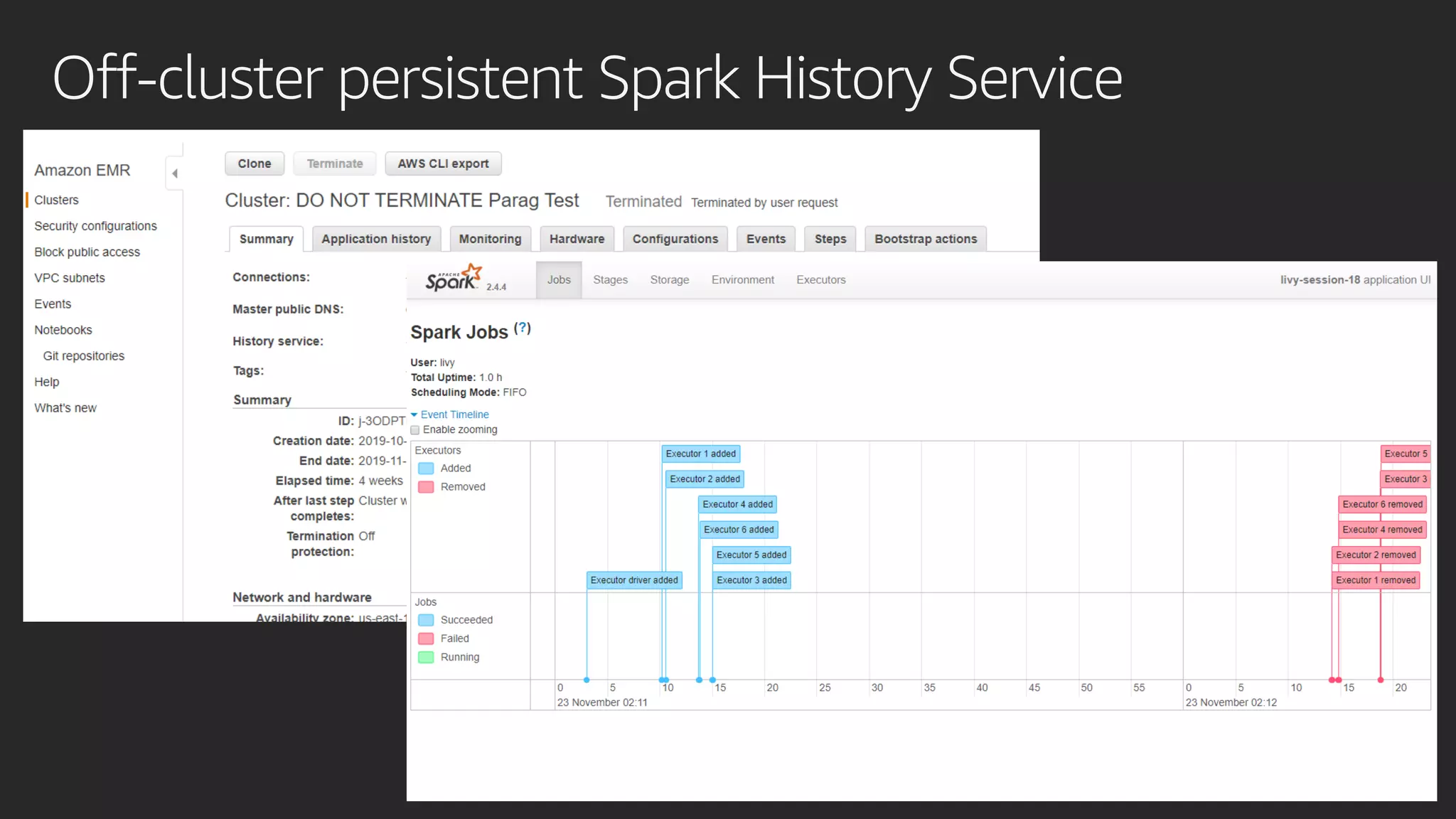Click the Clone button
Viewport: 1456px width, 819px height.
[x=255, y=164]
